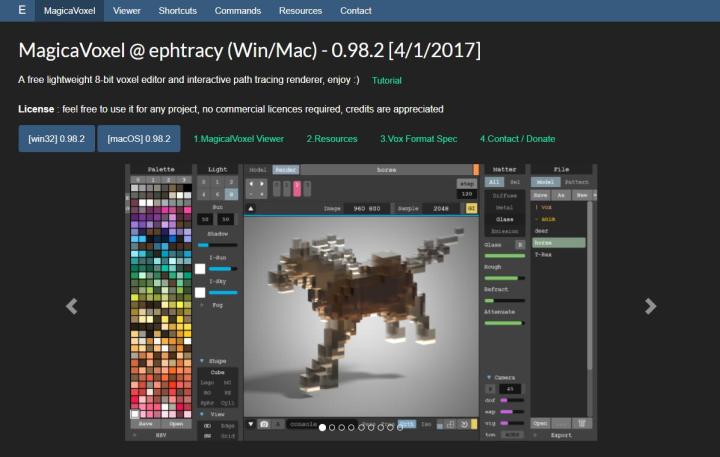Viewport: 720px width, 457px height.
Task: Click the orange marker beside the horse title
Action: point(476,169)
